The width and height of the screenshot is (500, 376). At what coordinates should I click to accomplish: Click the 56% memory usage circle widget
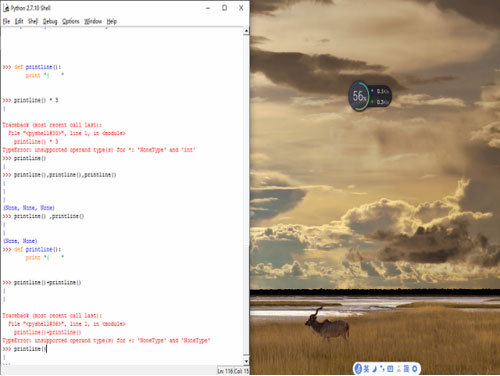pos(359,96)
